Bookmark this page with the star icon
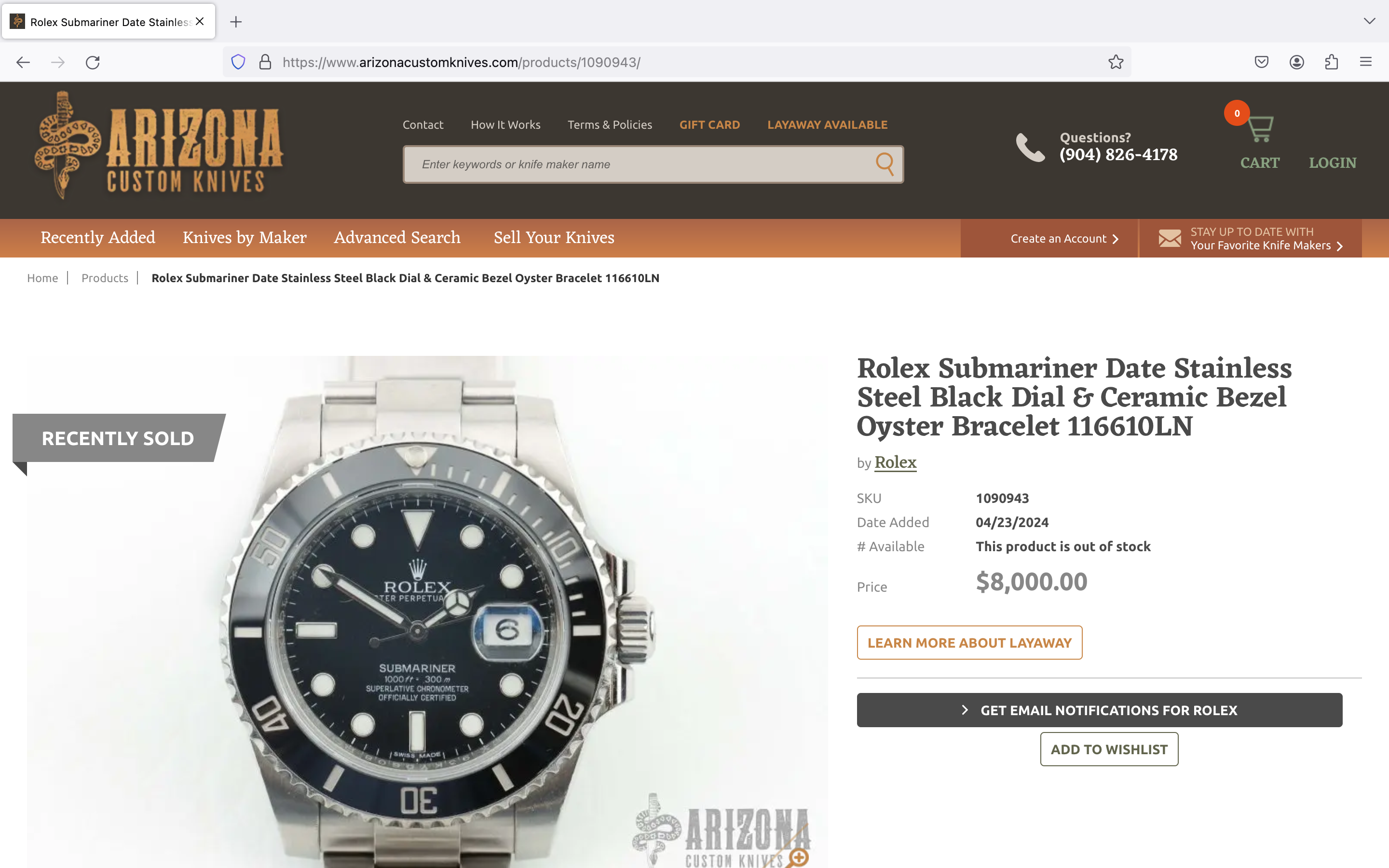The height and width of the screenshot is (868, 1389). pyautogui.click(x=1115, y=62)
